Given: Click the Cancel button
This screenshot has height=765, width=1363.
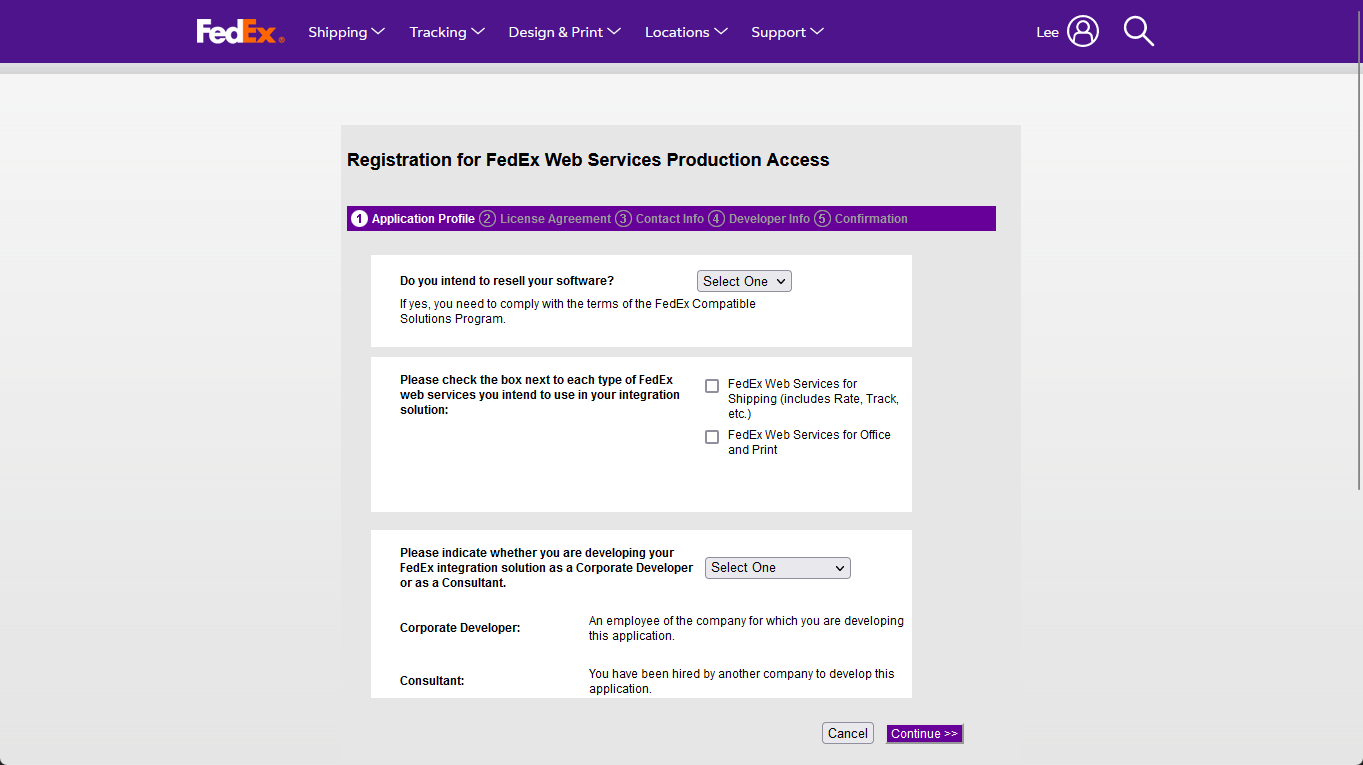Looking at the screenshot, I should pos(847,734).
